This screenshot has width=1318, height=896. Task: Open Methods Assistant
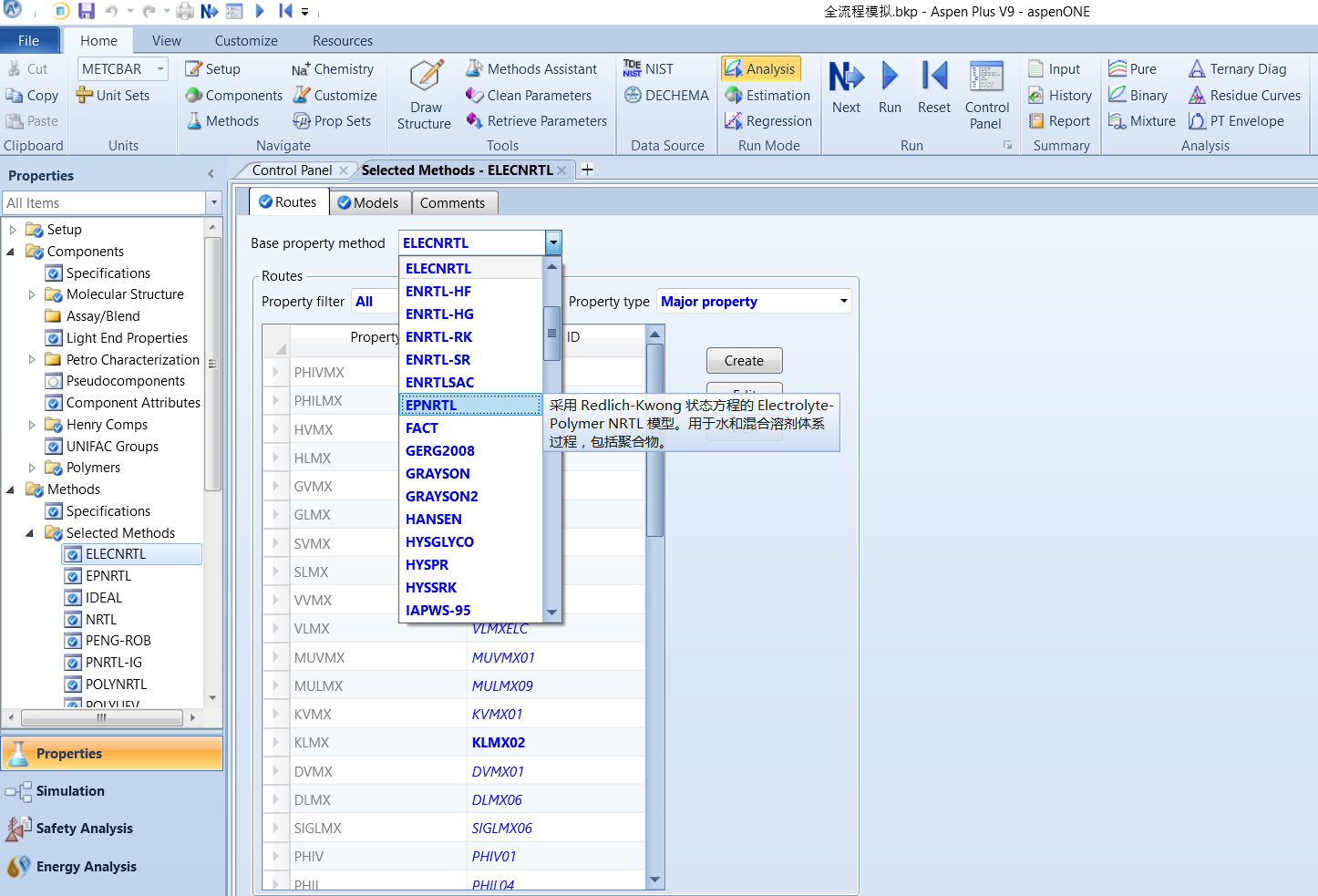532,69
